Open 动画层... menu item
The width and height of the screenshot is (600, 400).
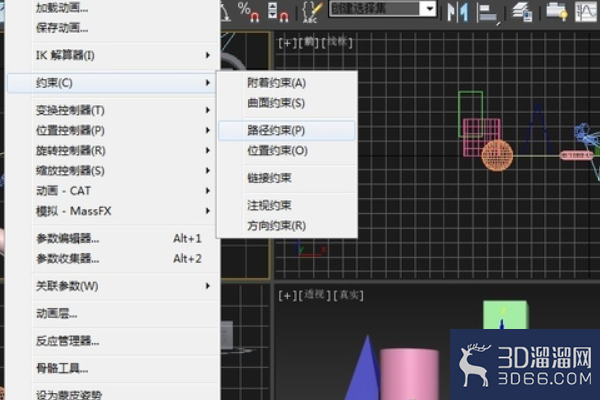tap(112, 314)
